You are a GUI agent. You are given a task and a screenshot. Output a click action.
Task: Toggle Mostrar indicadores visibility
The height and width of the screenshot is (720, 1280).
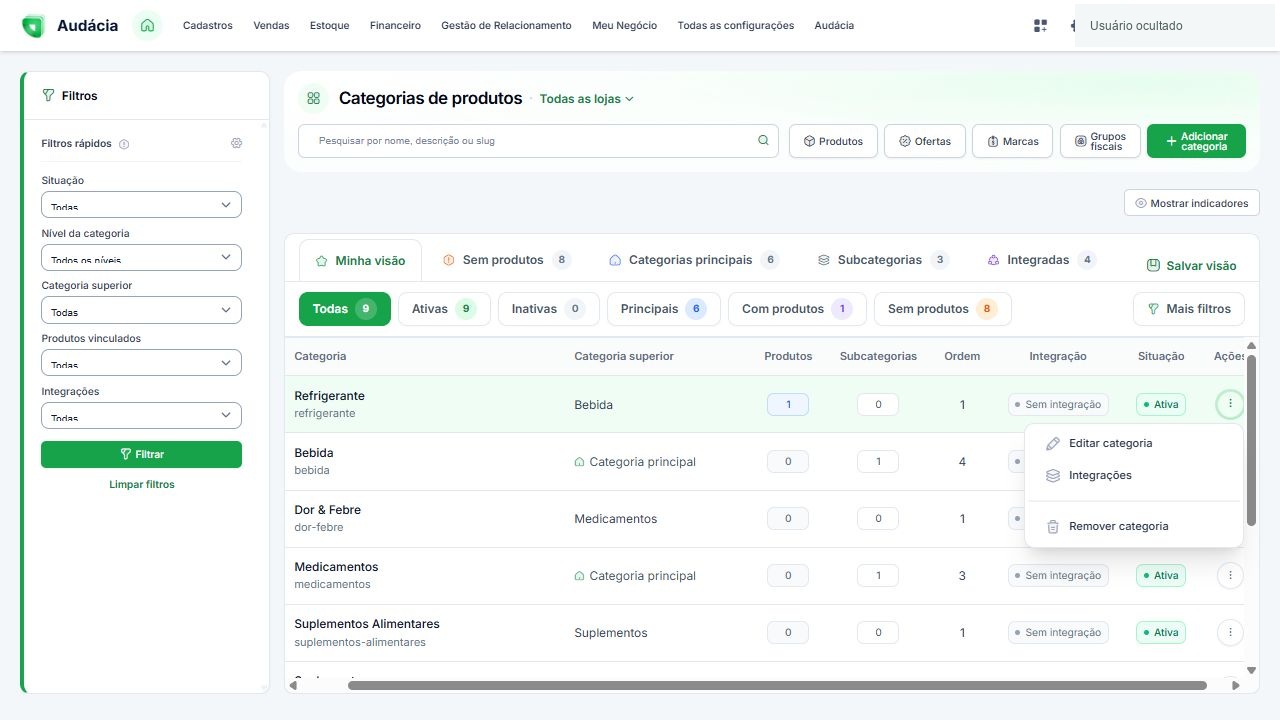[1191, 203]
